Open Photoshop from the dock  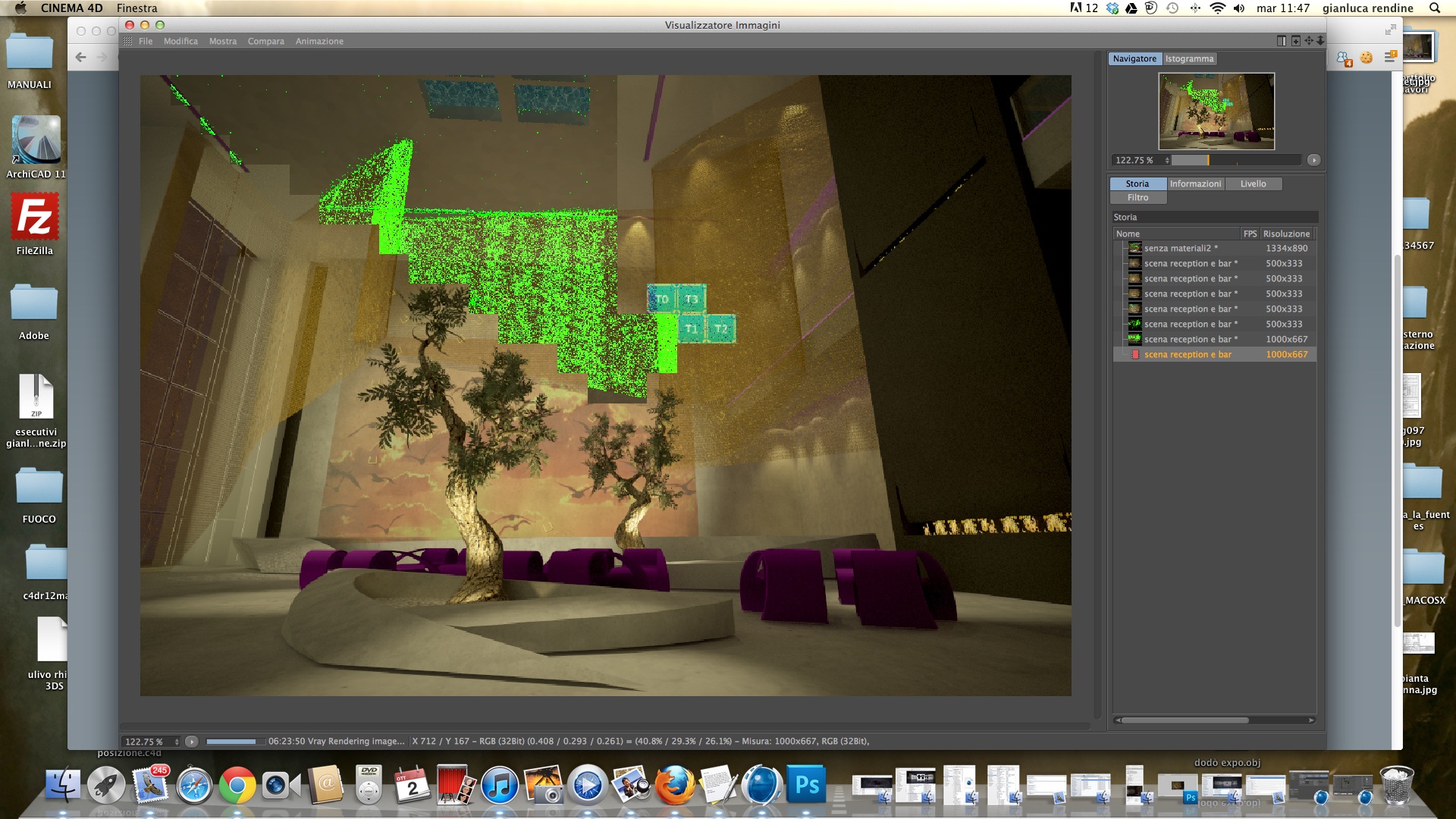[x=806, y=786]
